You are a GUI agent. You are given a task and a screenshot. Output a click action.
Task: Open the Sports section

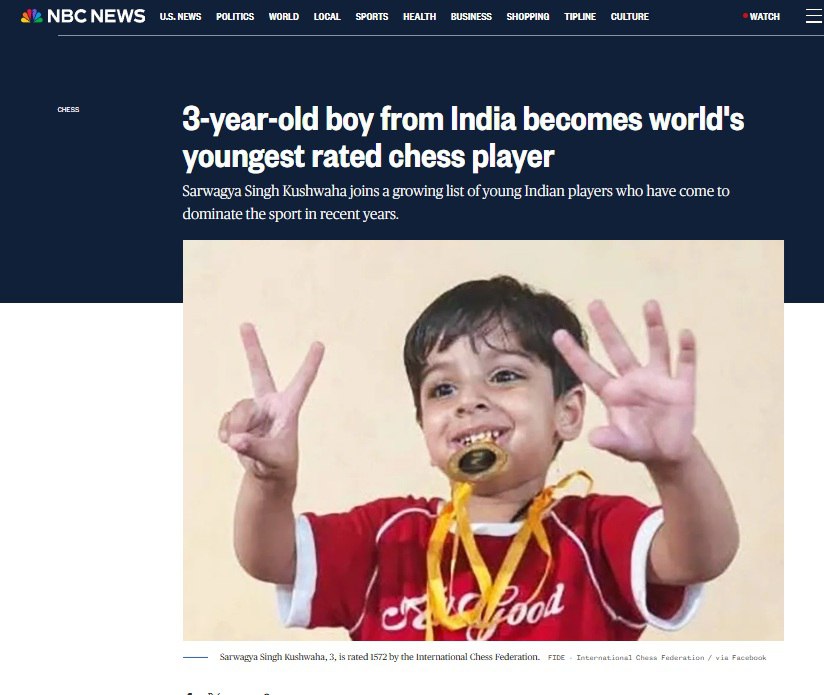tap(372, 17)
